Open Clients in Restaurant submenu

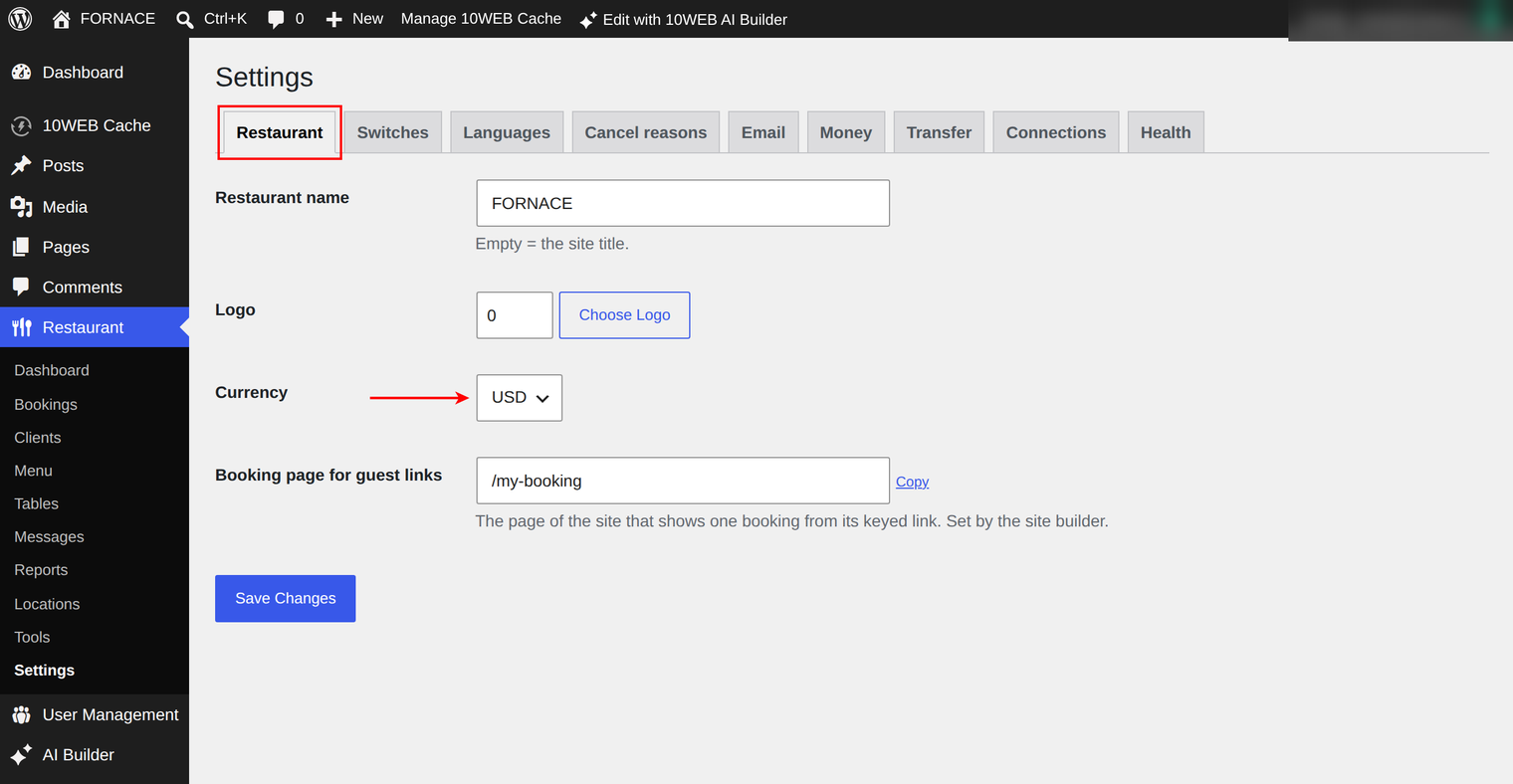point(38,438)
